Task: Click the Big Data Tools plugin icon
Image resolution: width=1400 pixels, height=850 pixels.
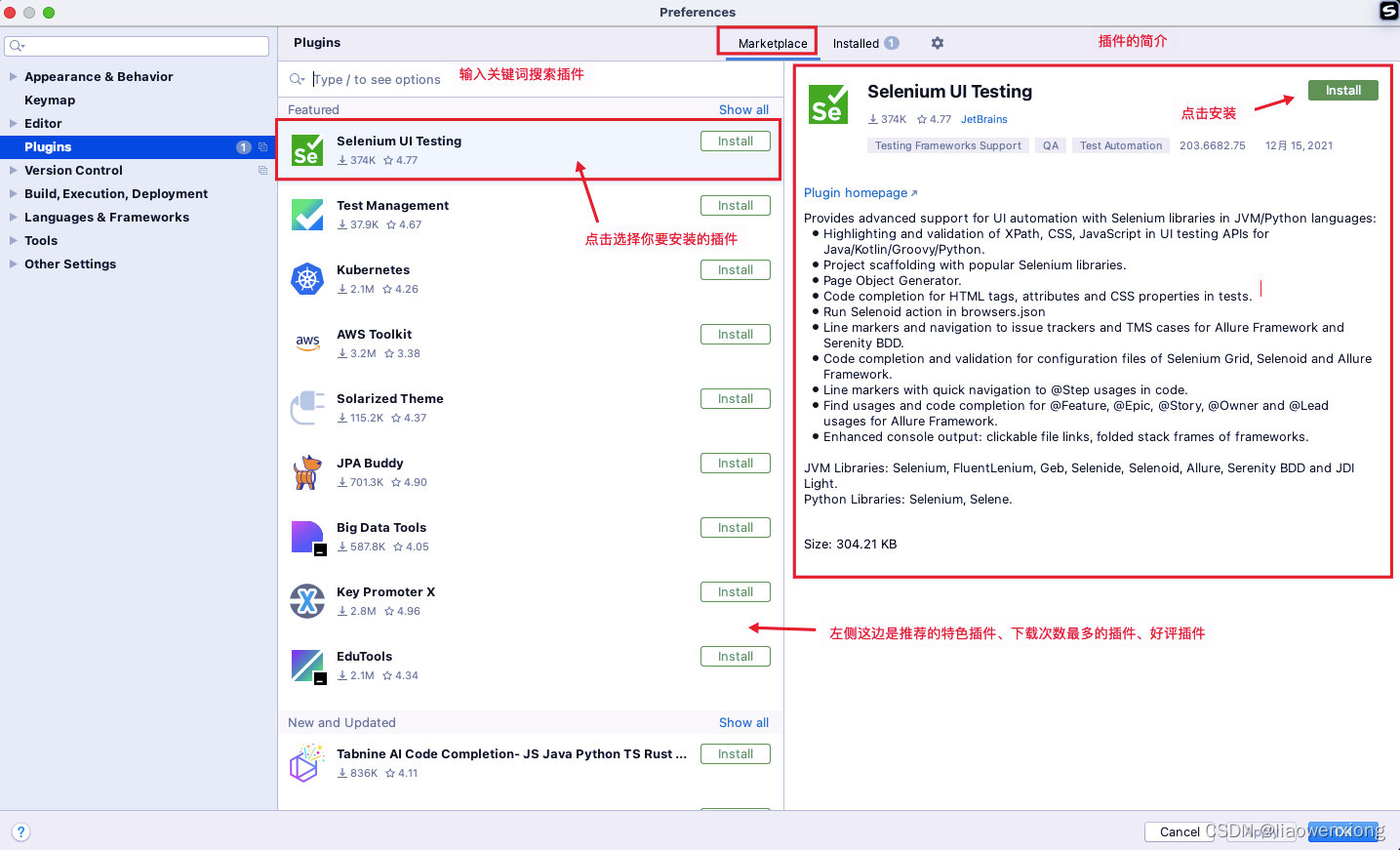Action: (307, 538)
